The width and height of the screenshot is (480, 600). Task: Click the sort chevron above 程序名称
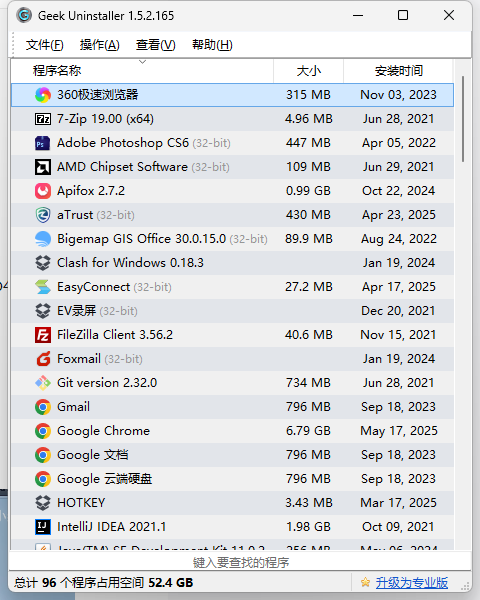click(x=142, y=62)
